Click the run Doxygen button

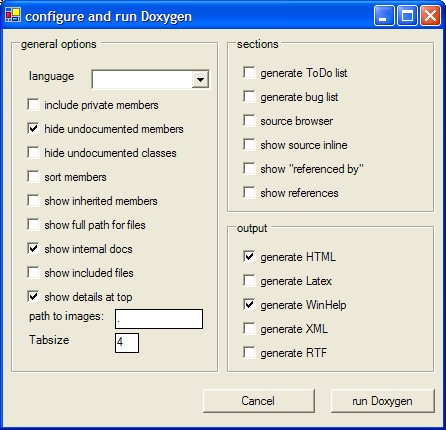click(x=383, y=401)
